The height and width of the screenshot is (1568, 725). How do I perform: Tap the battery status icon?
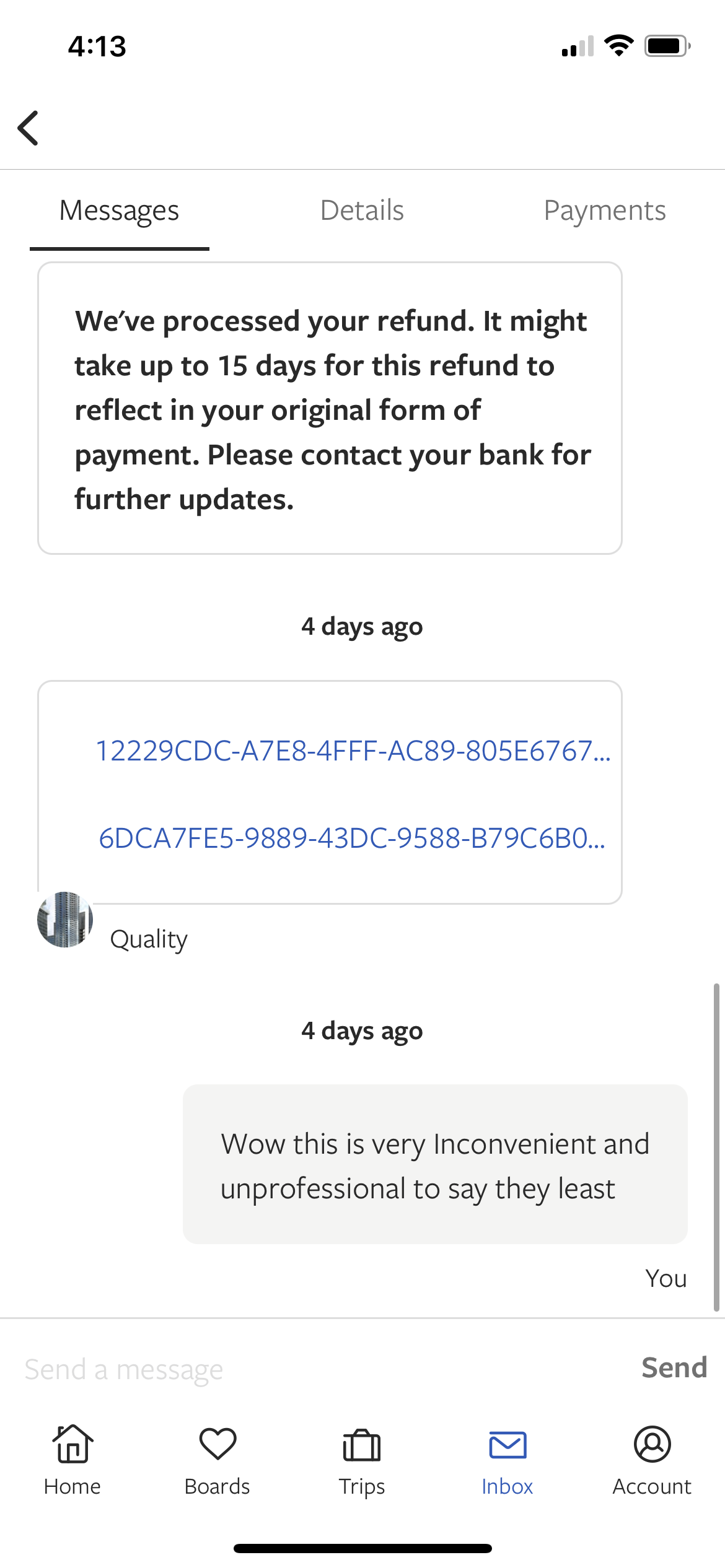(667, 46)
